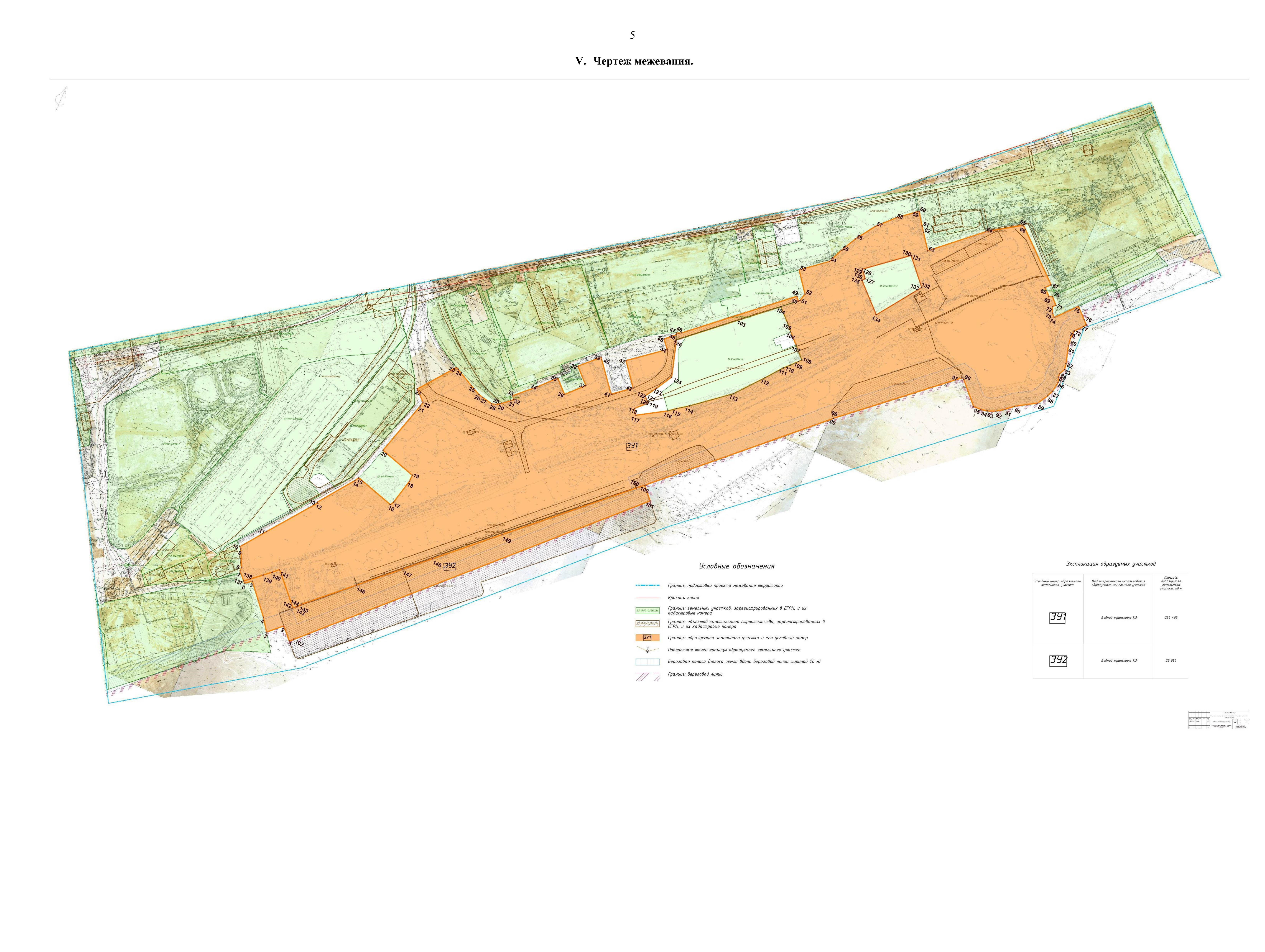This screenshot has width=1265, height=952.
Task: Click the north arrow compass symbol
Action: click(x=59, y=98)
